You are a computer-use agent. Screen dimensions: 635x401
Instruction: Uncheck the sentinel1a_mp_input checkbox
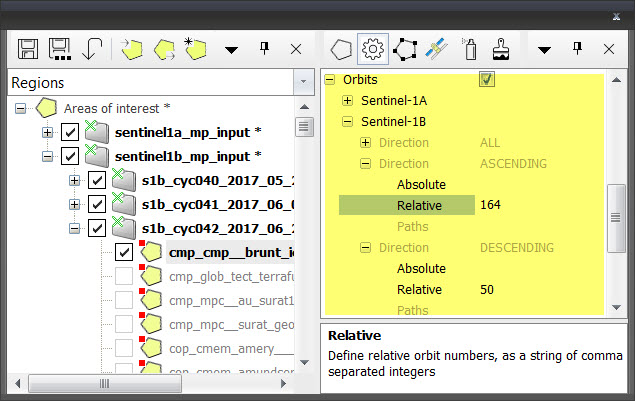click(x=70, y=132)
